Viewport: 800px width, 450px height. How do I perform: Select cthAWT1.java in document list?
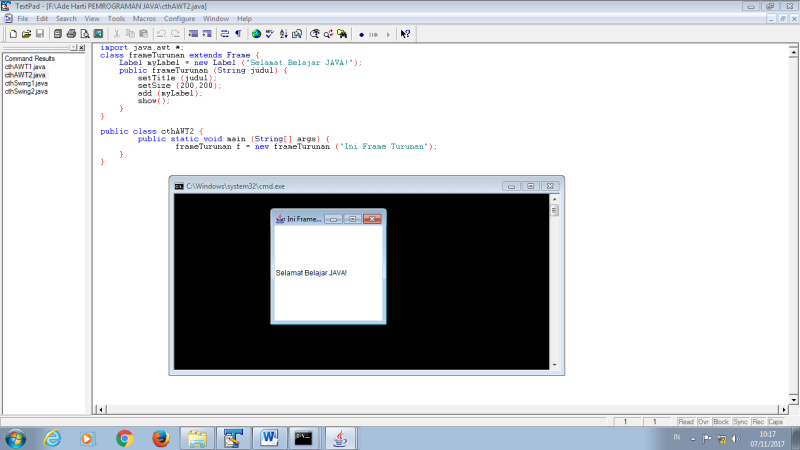(x=25, y=67)
